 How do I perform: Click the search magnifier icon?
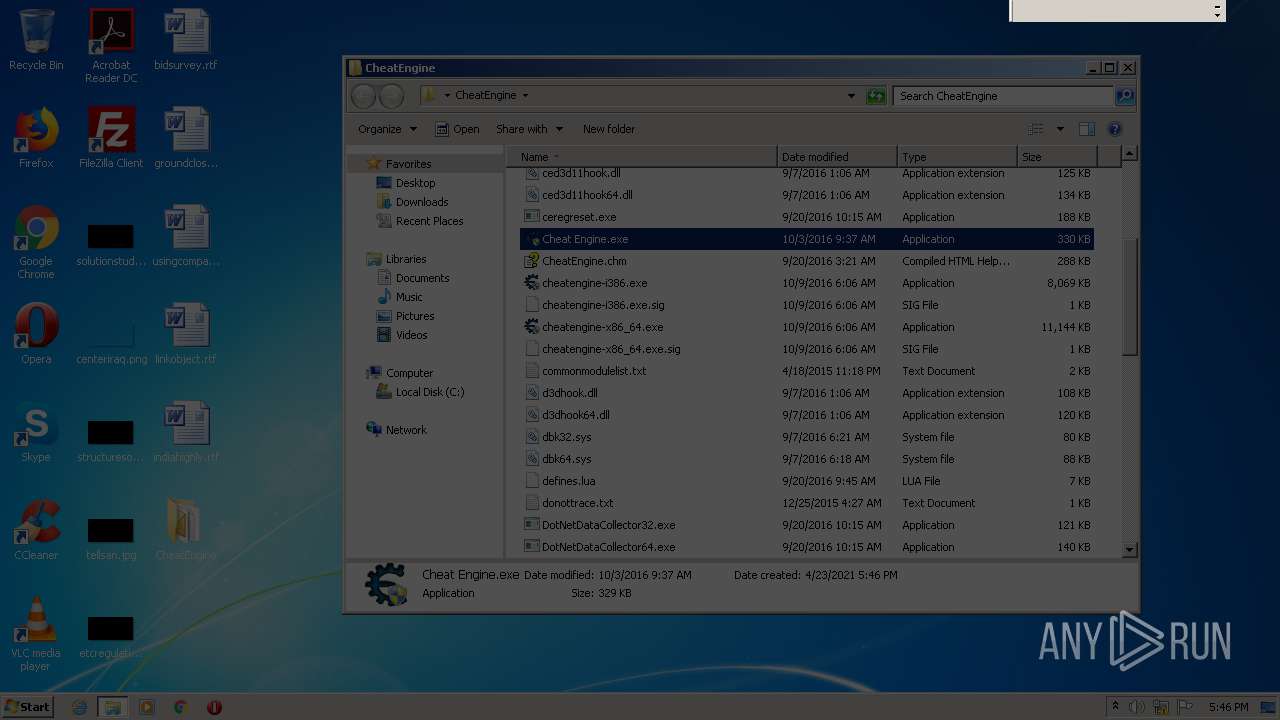(1125, 96)
